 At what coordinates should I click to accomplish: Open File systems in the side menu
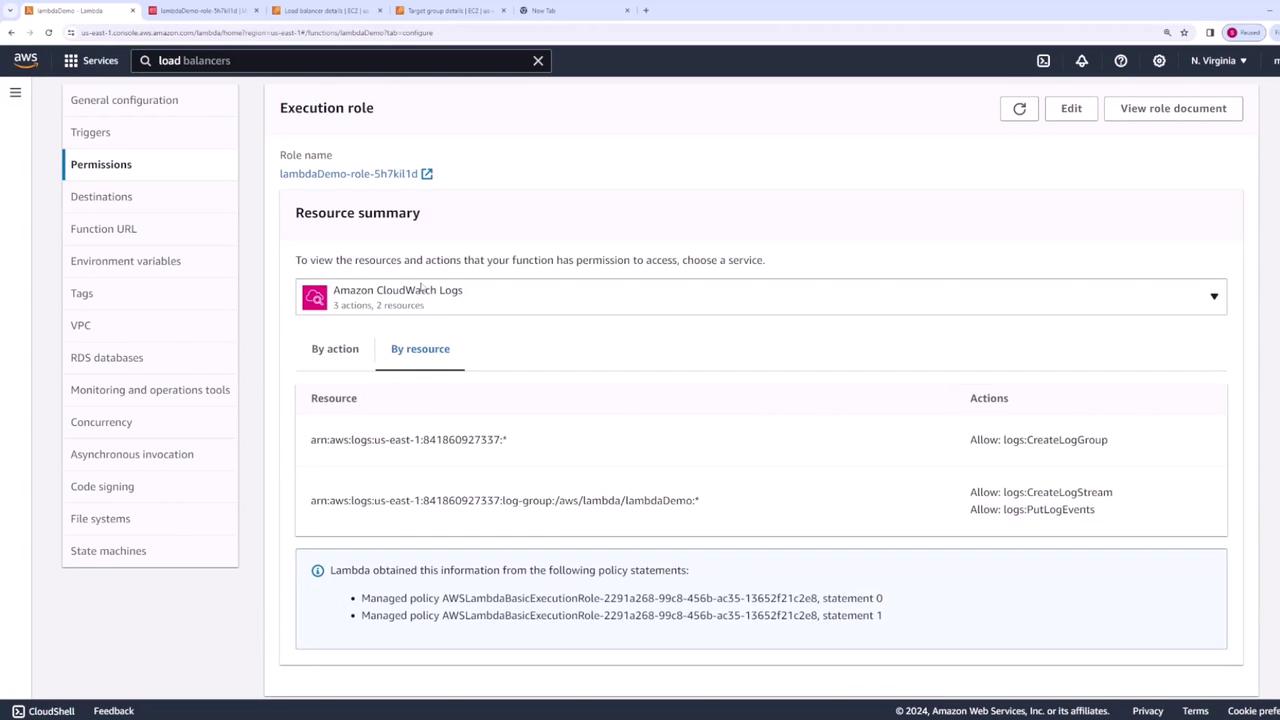coord(100,519)
